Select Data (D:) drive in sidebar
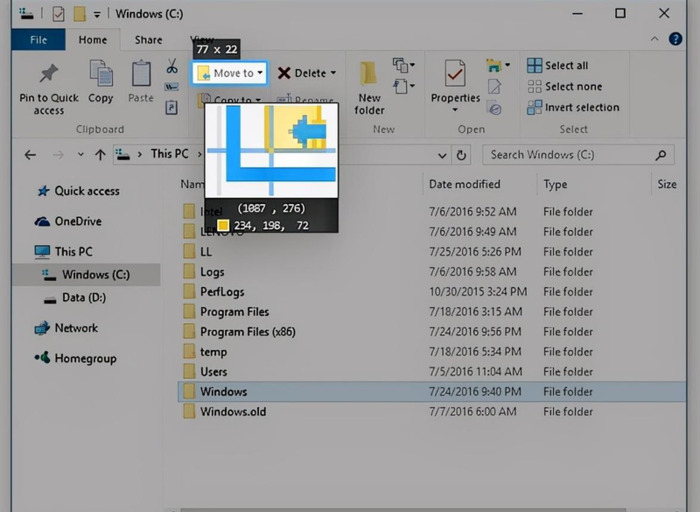This screenshot has height=512, width=700. coord(83,298)
